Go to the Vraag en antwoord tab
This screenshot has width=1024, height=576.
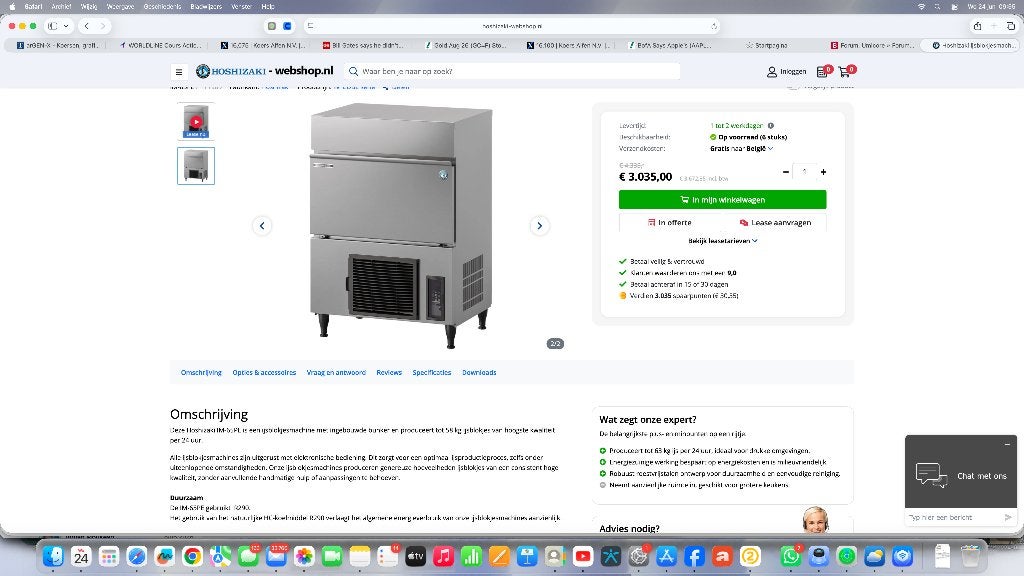click(336, 373)
